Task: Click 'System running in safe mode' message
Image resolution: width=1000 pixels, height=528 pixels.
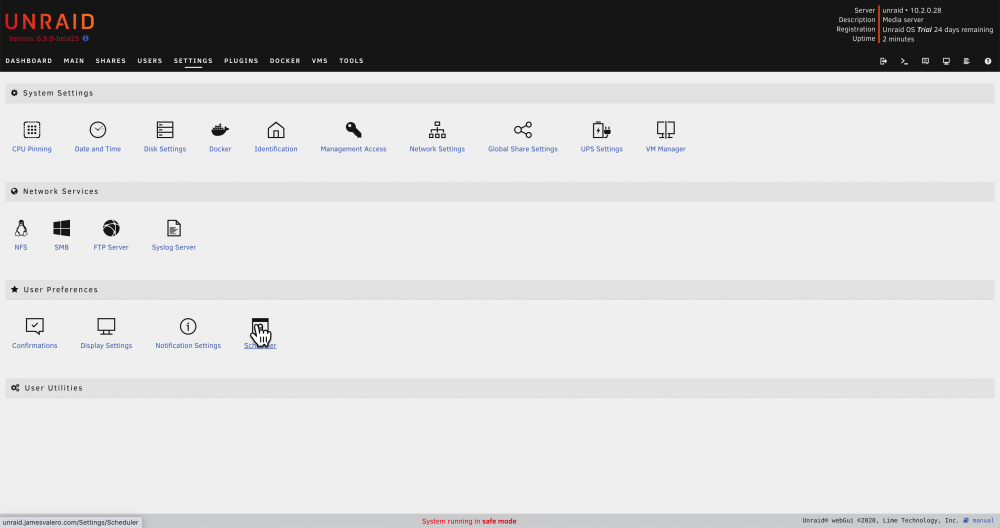Action: (469, 521)
